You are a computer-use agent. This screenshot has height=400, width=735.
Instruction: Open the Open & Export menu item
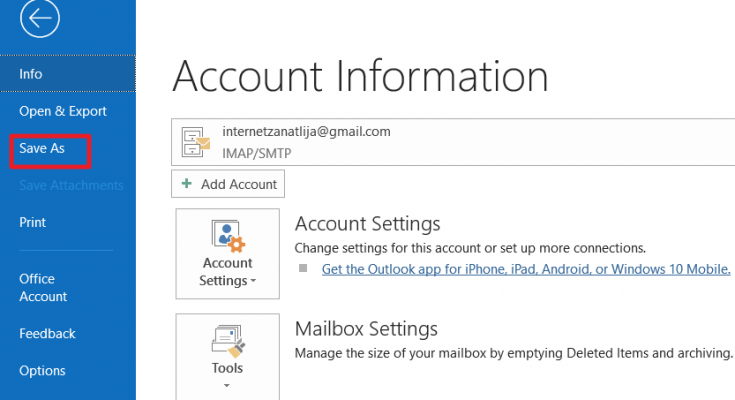pyautogui.click(x=63, y=111)
